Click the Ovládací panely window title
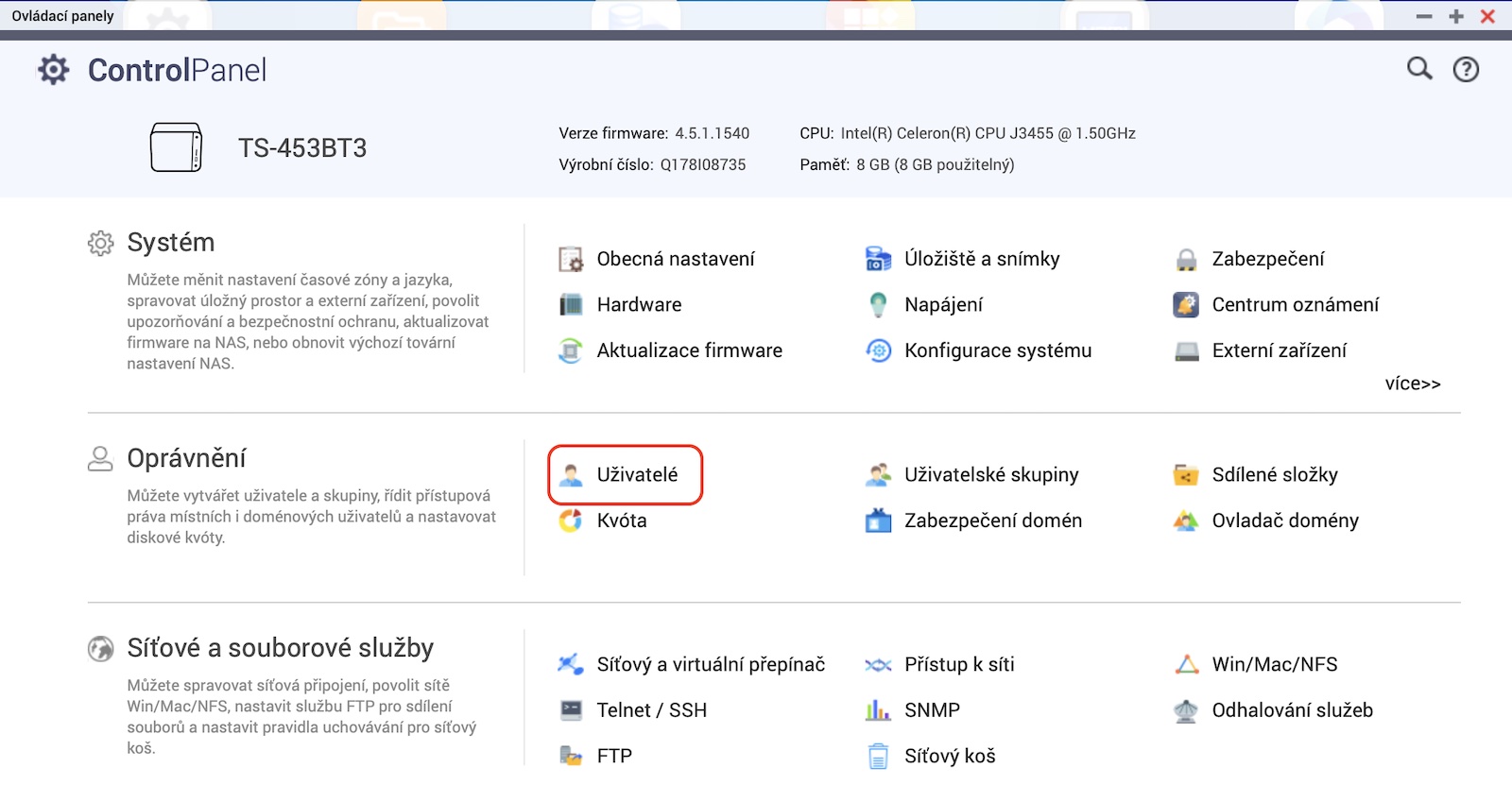 (62, 16)
